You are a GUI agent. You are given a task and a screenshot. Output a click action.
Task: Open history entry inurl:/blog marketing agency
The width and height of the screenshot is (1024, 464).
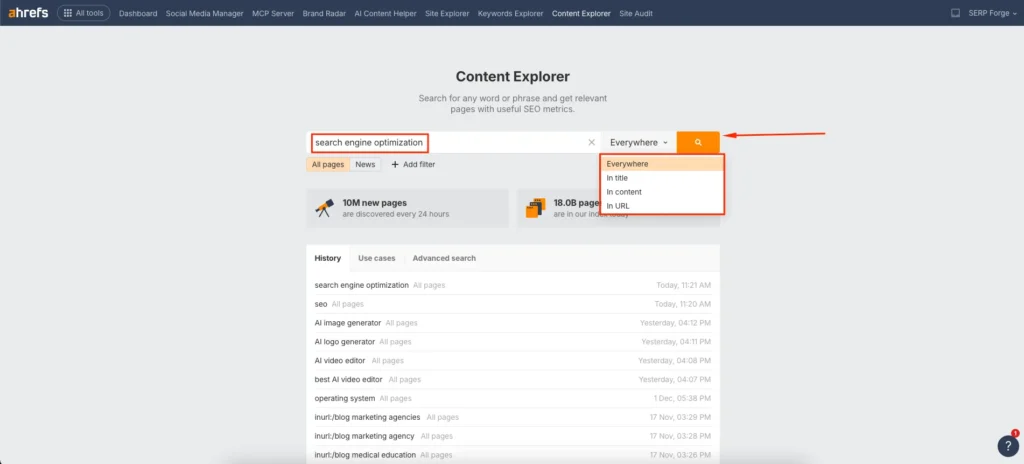[x=364, y=436]
